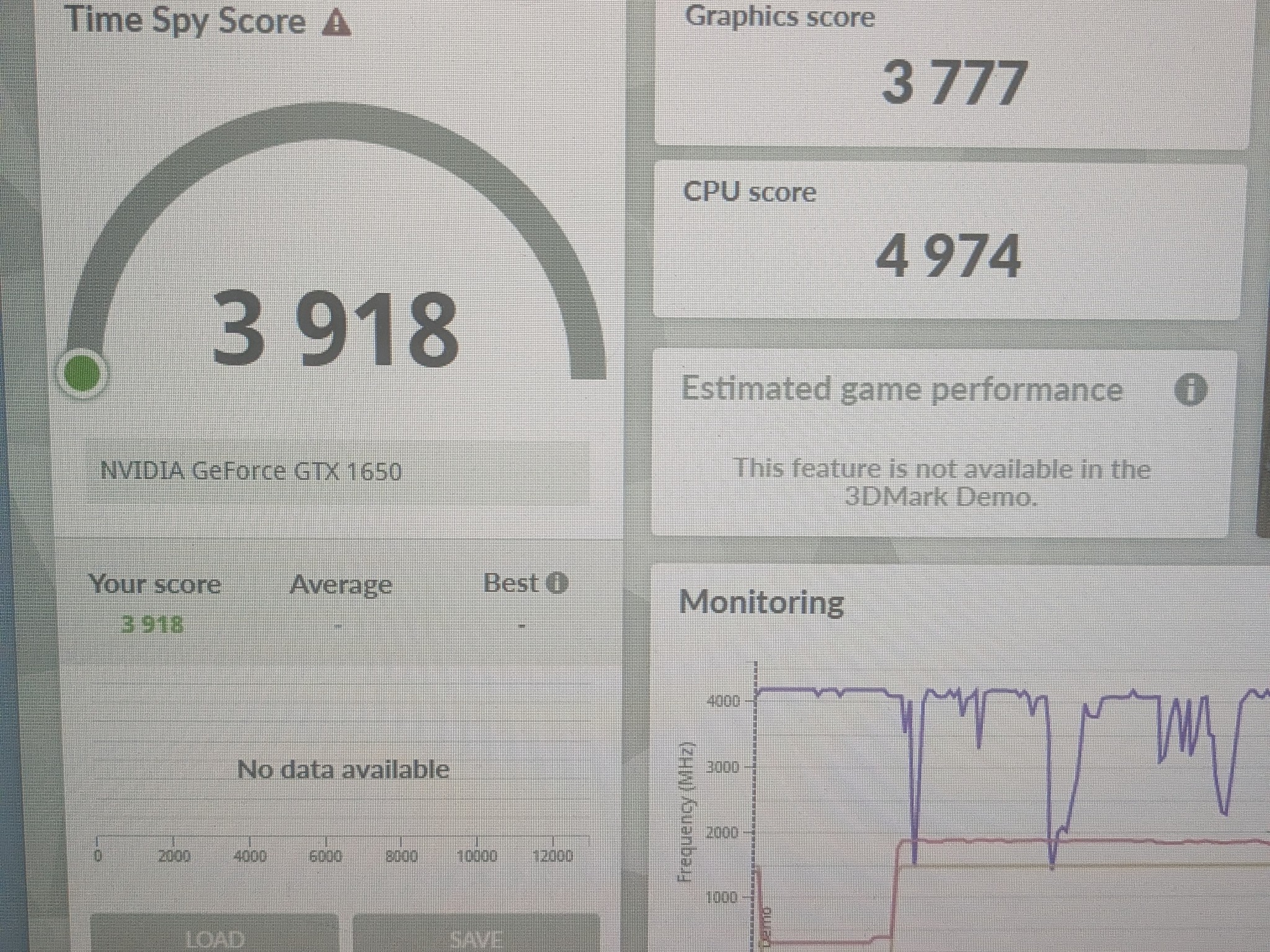The height and width of the screenshot is (952, 1270).
Task: Click the Monitoring heading
Action: point(762,602)
